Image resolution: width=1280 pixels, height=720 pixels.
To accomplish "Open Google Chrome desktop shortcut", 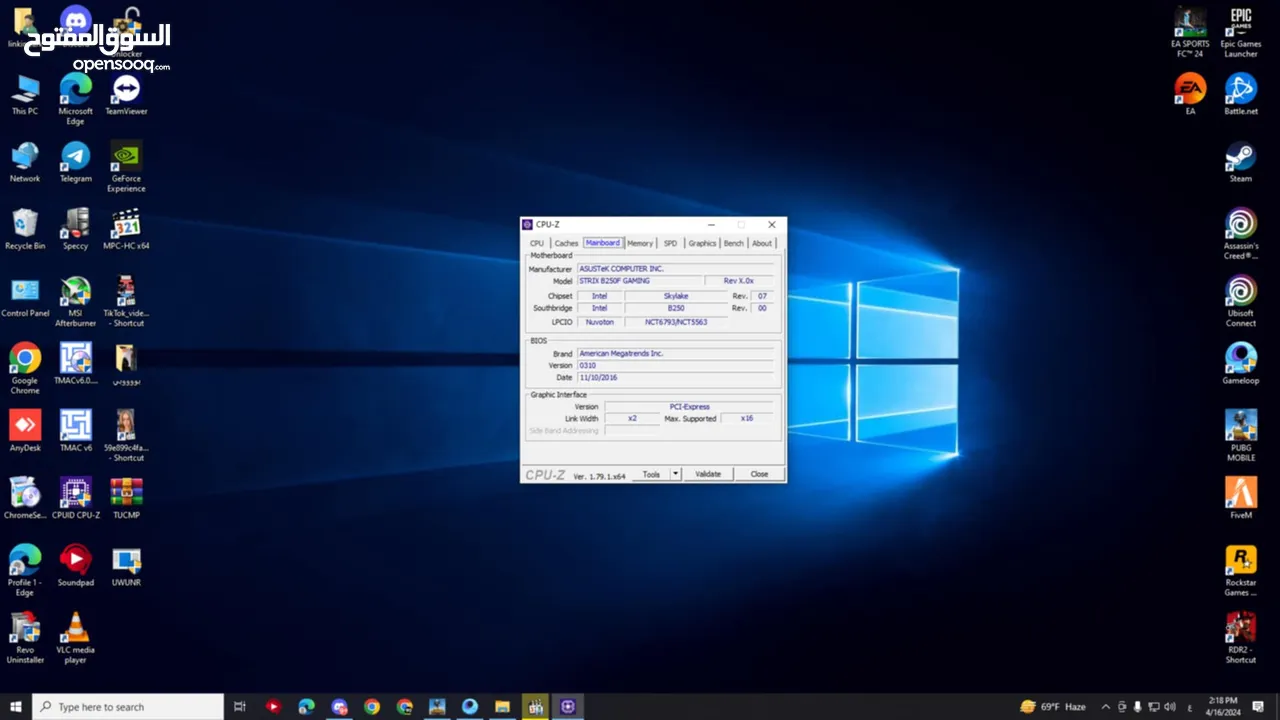I will (25, 369).
